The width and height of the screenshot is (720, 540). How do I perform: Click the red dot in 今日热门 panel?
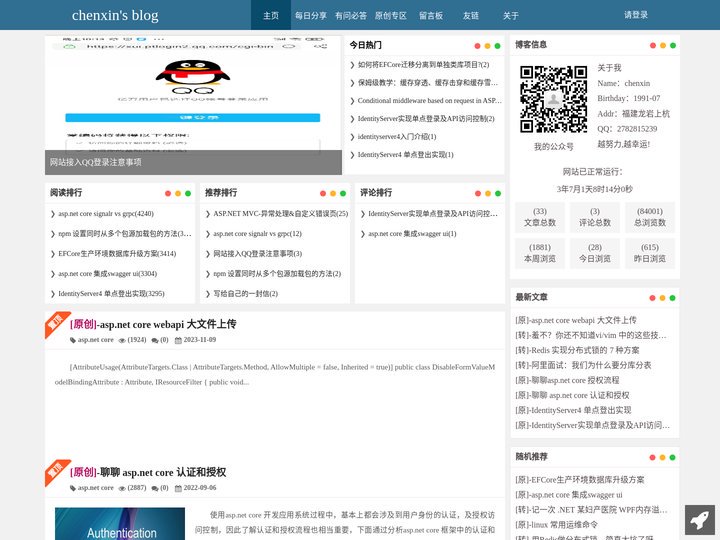[x=478, y=46]
